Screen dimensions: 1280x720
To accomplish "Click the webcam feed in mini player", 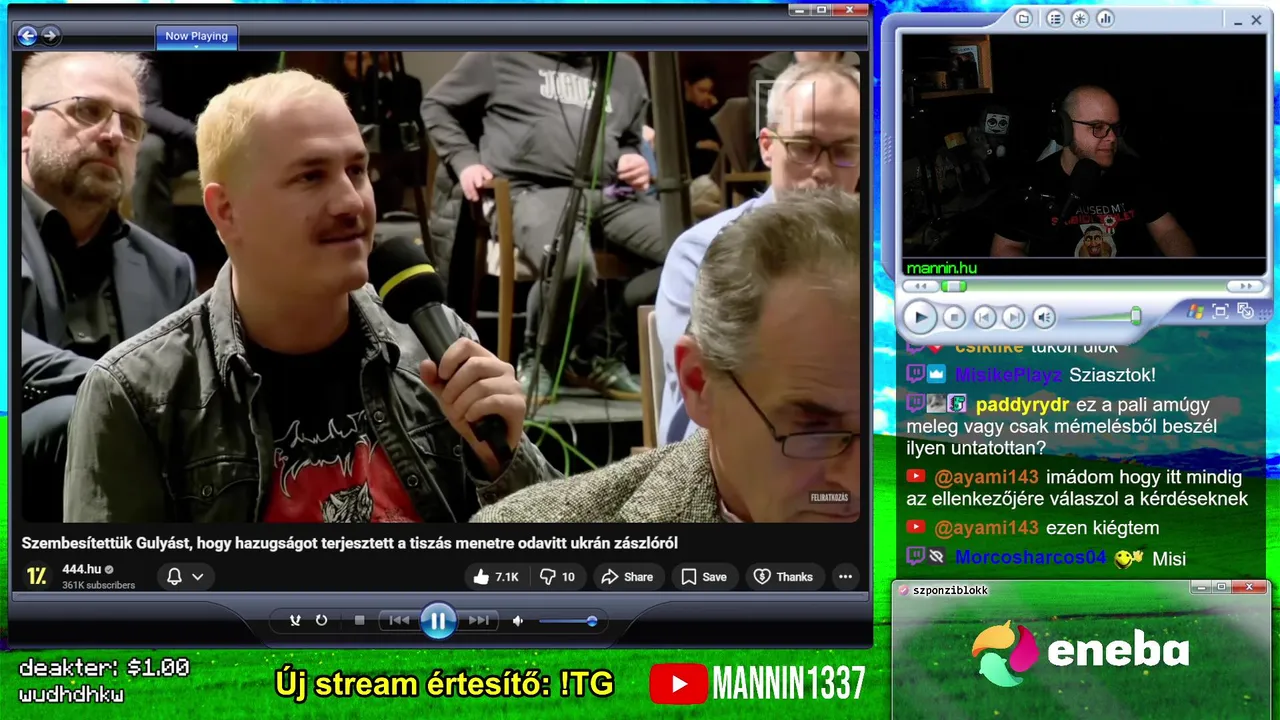I will pyautogui.click(x=1084, y=145).
